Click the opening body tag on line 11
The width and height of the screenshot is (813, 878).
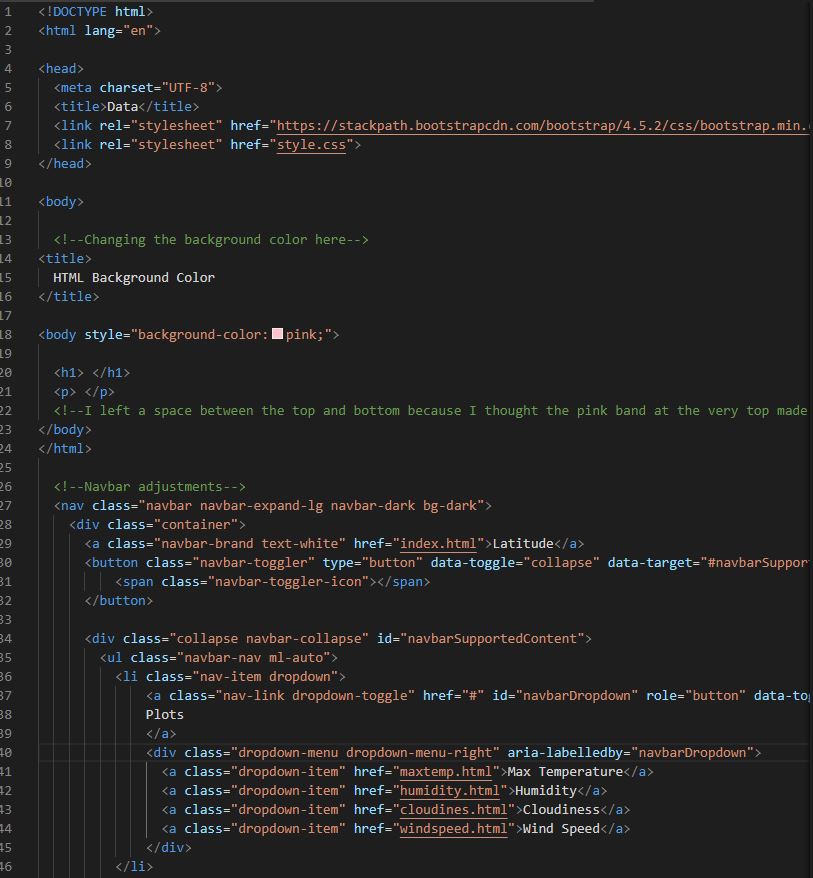click(x=61, y=202)
